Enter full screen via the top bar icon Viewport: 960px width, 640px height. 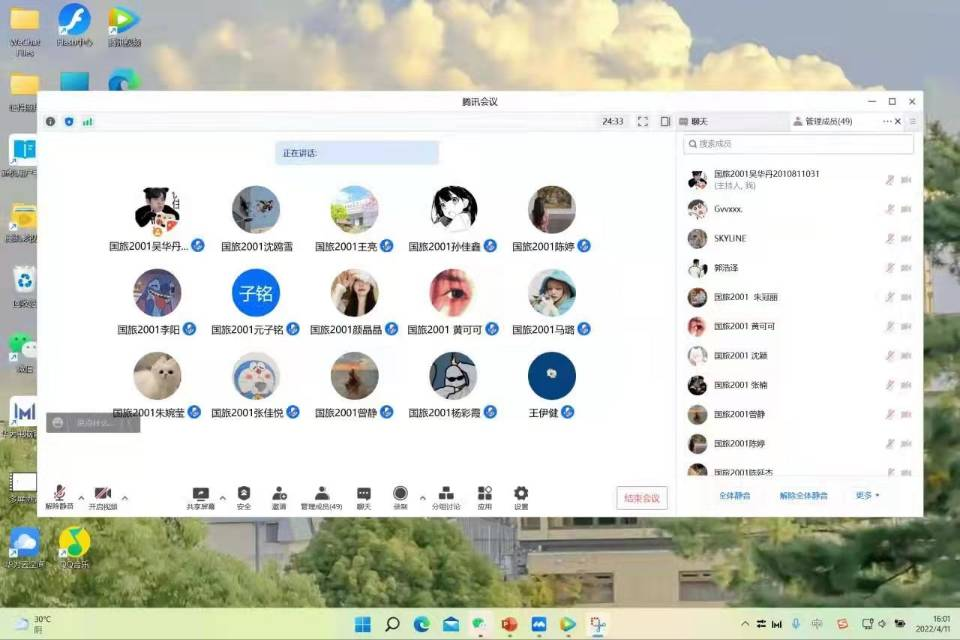(643, 121)
